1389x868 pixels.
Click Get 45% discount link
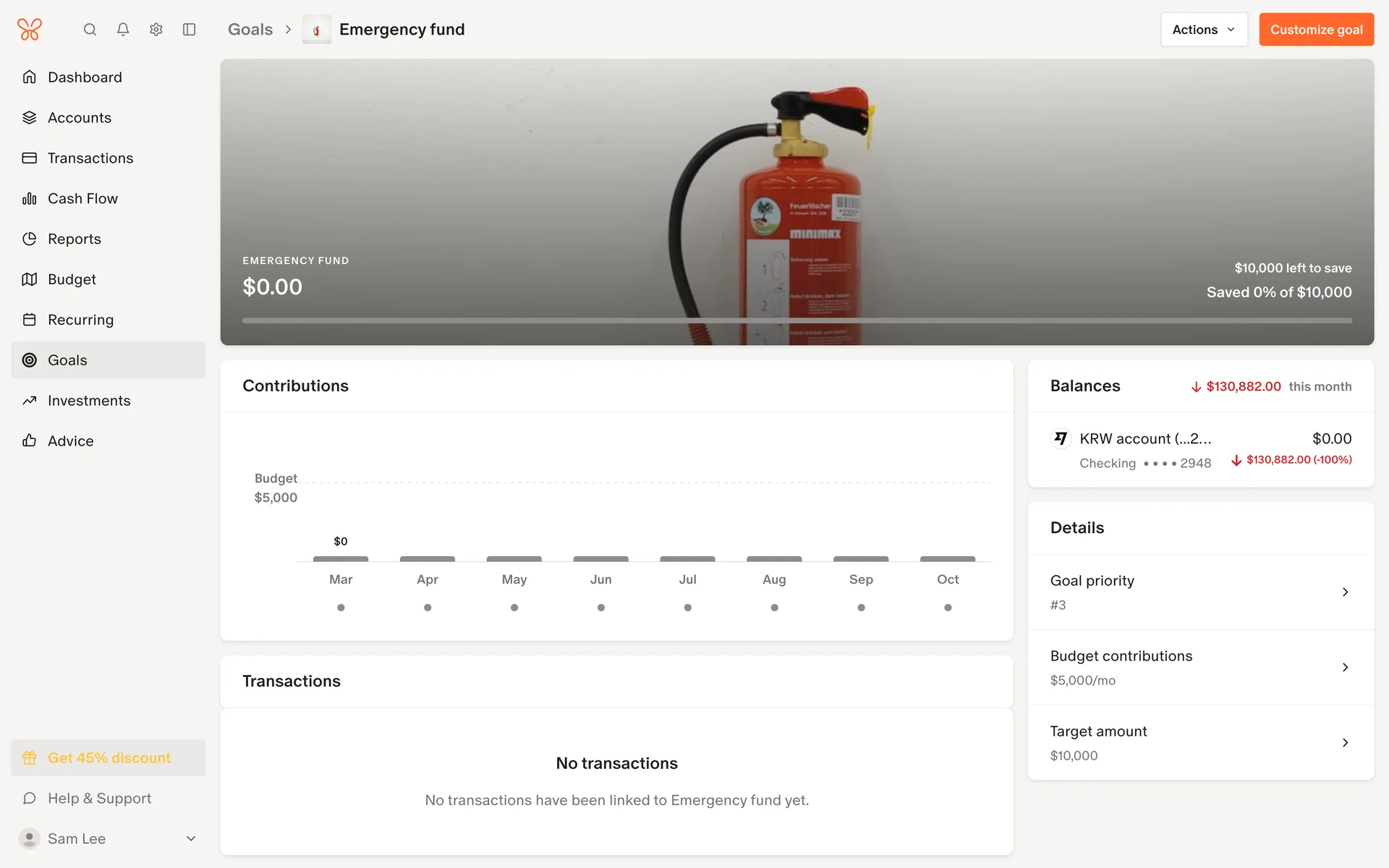(109, 757)
